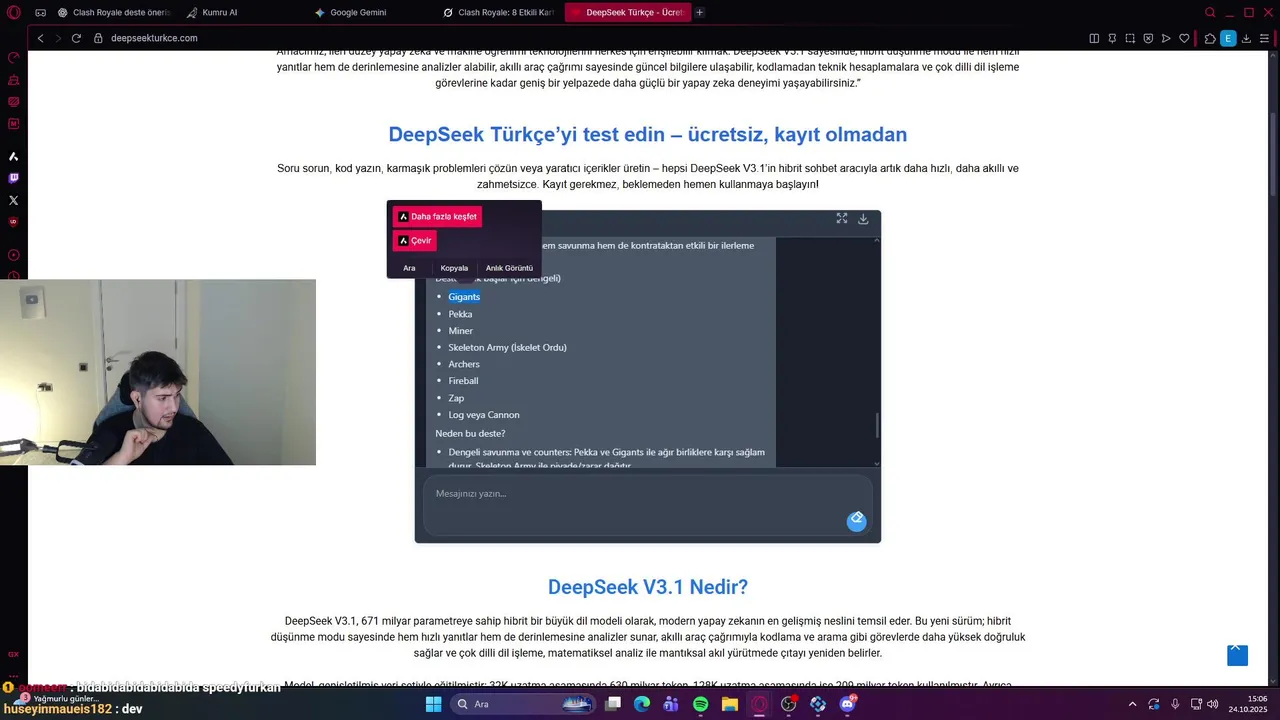Choose Anlık Görüntü in selection popup
The image size is (1280, 720).
[509, 268]
